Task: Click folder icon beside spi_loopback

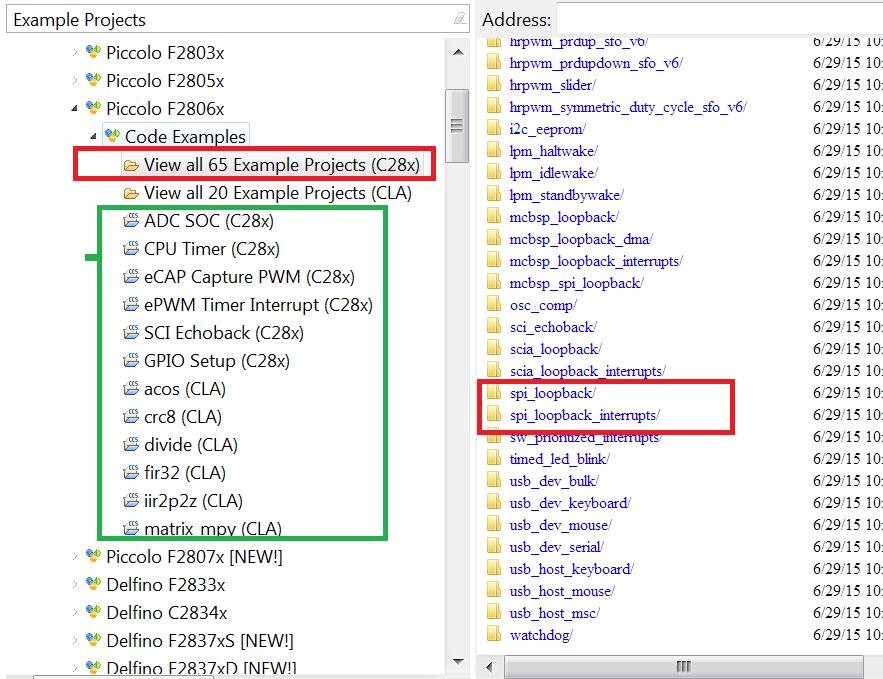Action: tap(494, 392)
